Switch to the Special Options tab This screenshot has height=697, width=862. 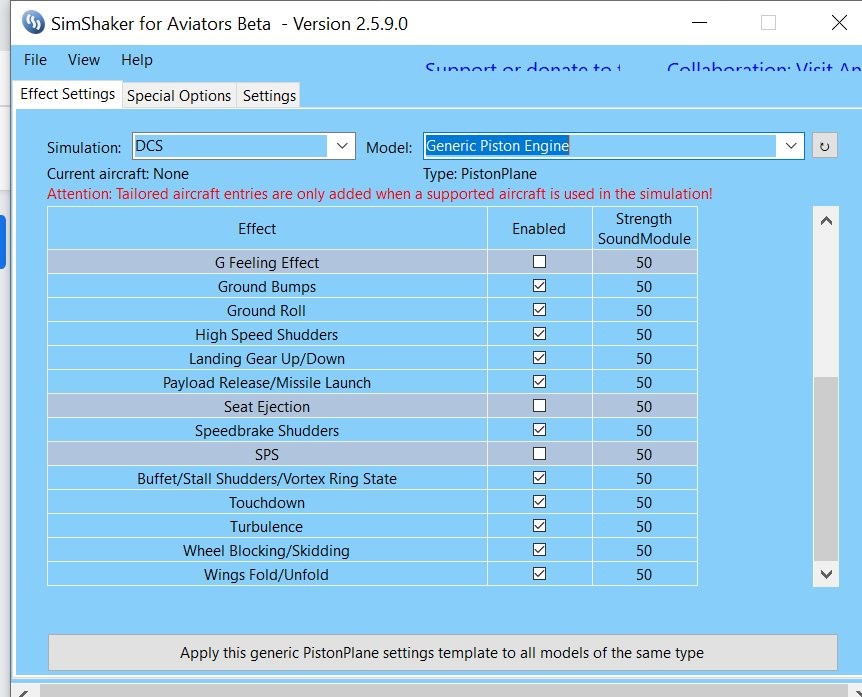(x=179, y=96)
